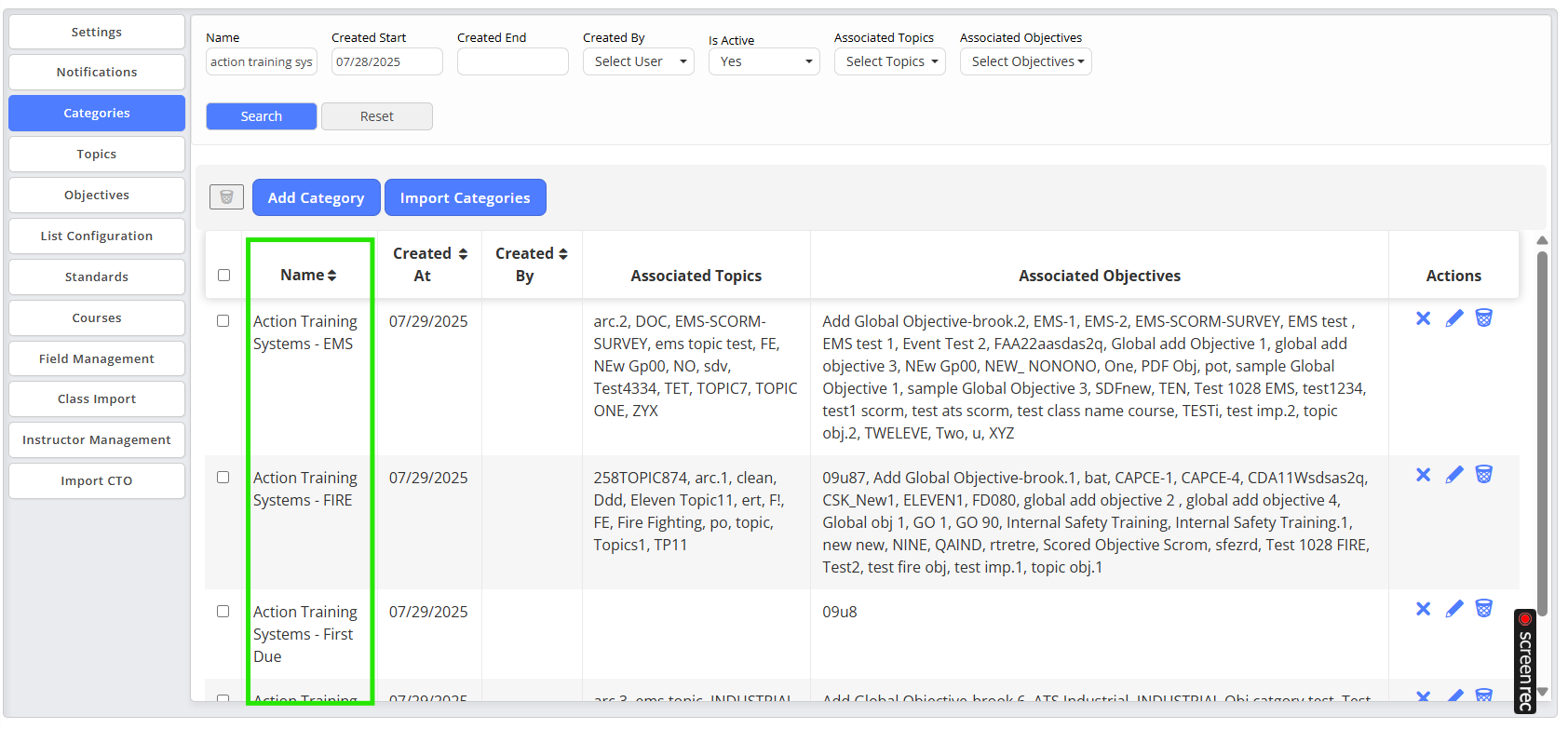Check the Action Training Systems - First Due row
Screen dimensions: 1568x729
click(x=223, y=611)
